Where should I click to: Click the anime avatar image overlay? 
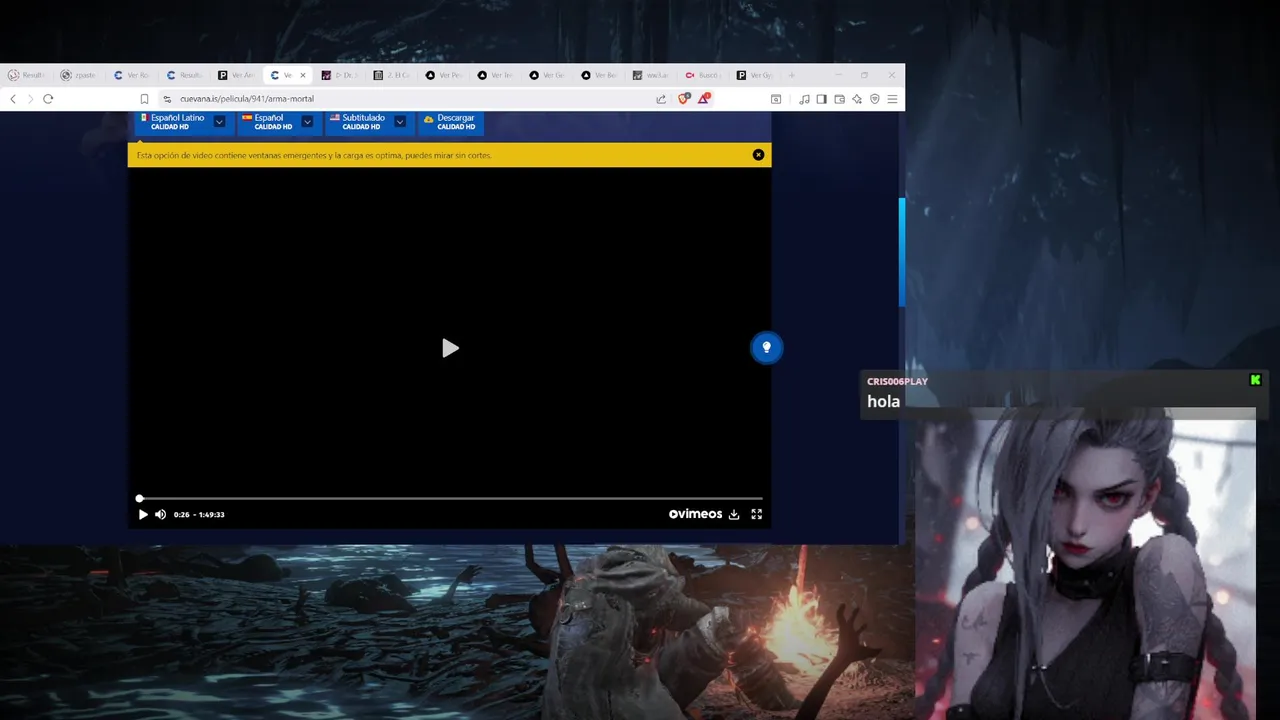[x=1085, y=565]
